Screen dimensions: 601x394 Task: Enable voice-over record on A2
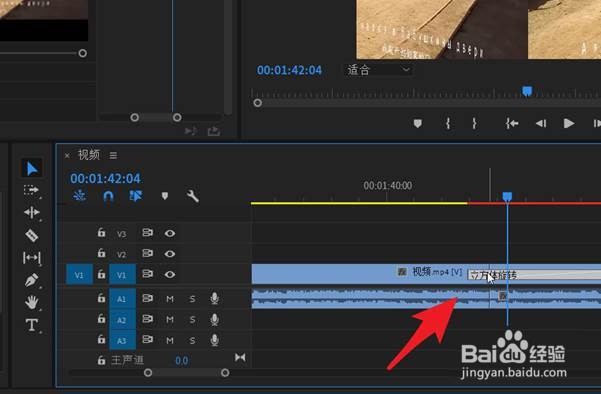pyautogui.click(x=215, y=319)
